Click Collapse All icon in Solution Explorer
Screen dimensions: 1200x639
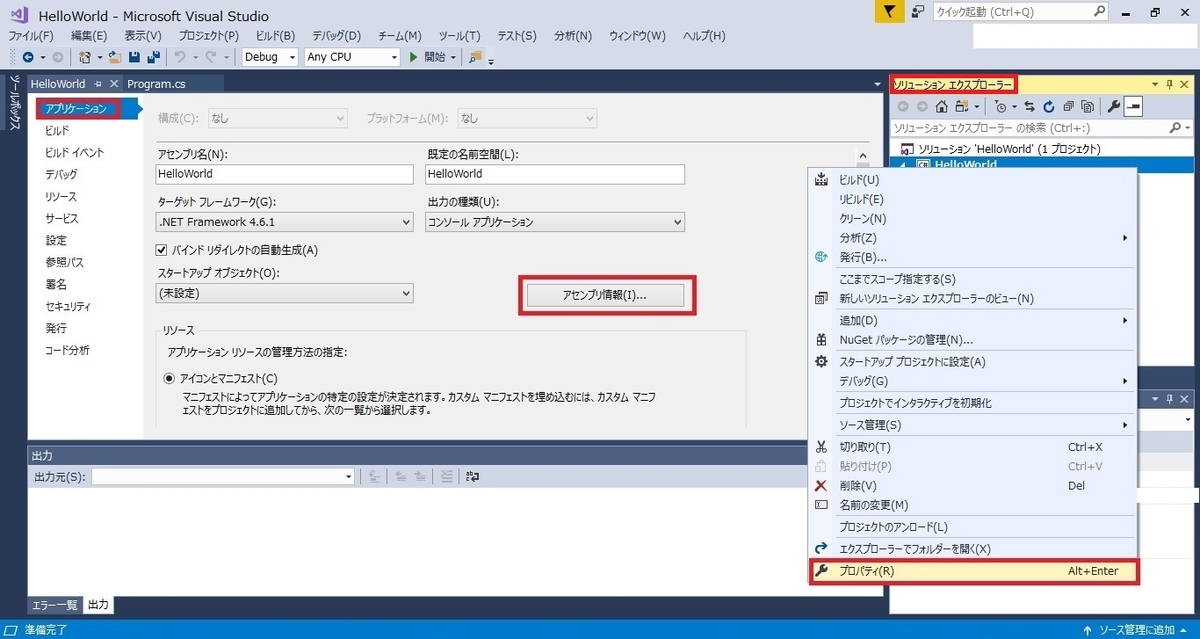coord(1068,106)
